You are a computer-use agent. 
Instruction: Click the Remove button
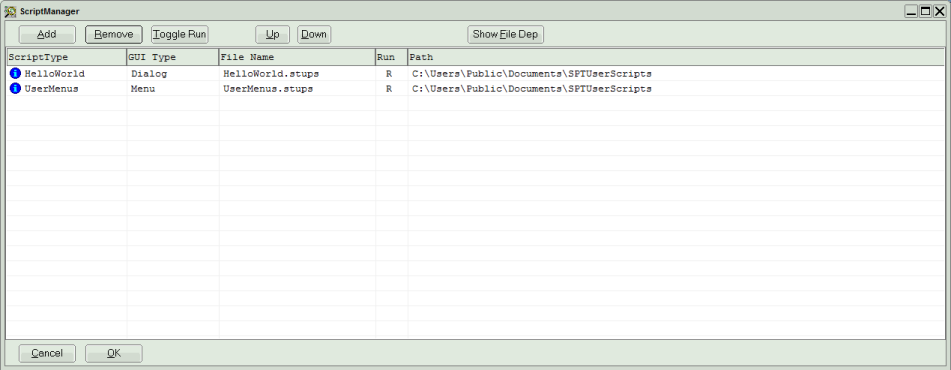click(114, 35)
